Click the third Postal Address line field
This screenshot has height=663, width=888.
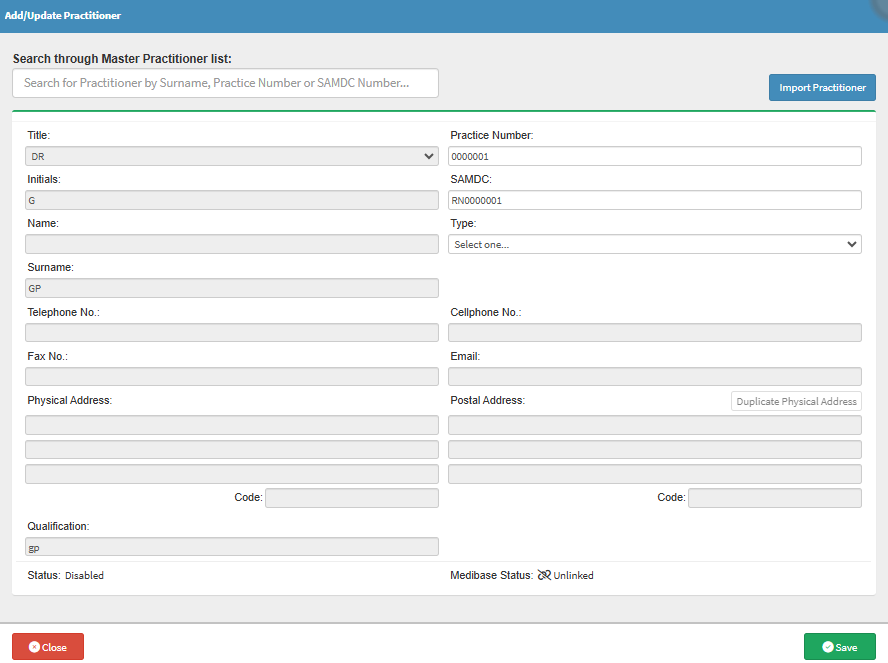pos(655,474)
